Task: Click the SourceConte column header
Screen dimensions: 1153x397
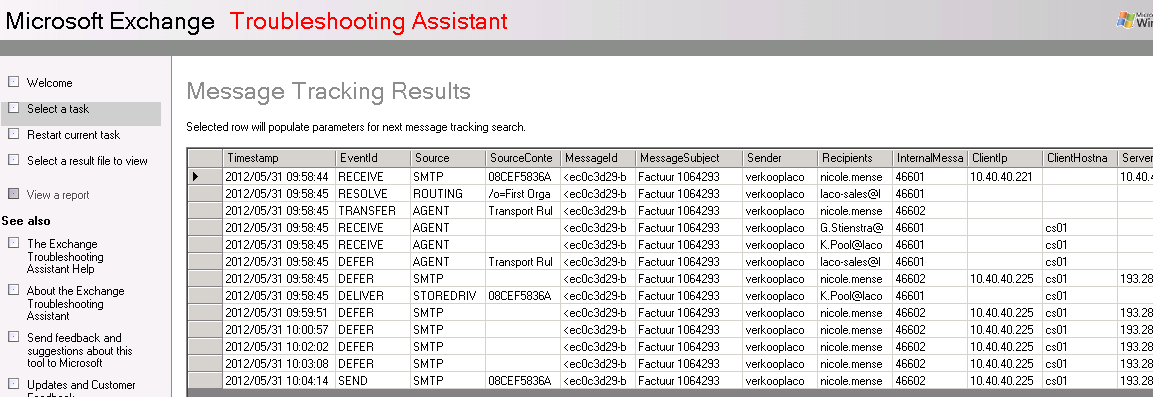Action: pos(522,158)
